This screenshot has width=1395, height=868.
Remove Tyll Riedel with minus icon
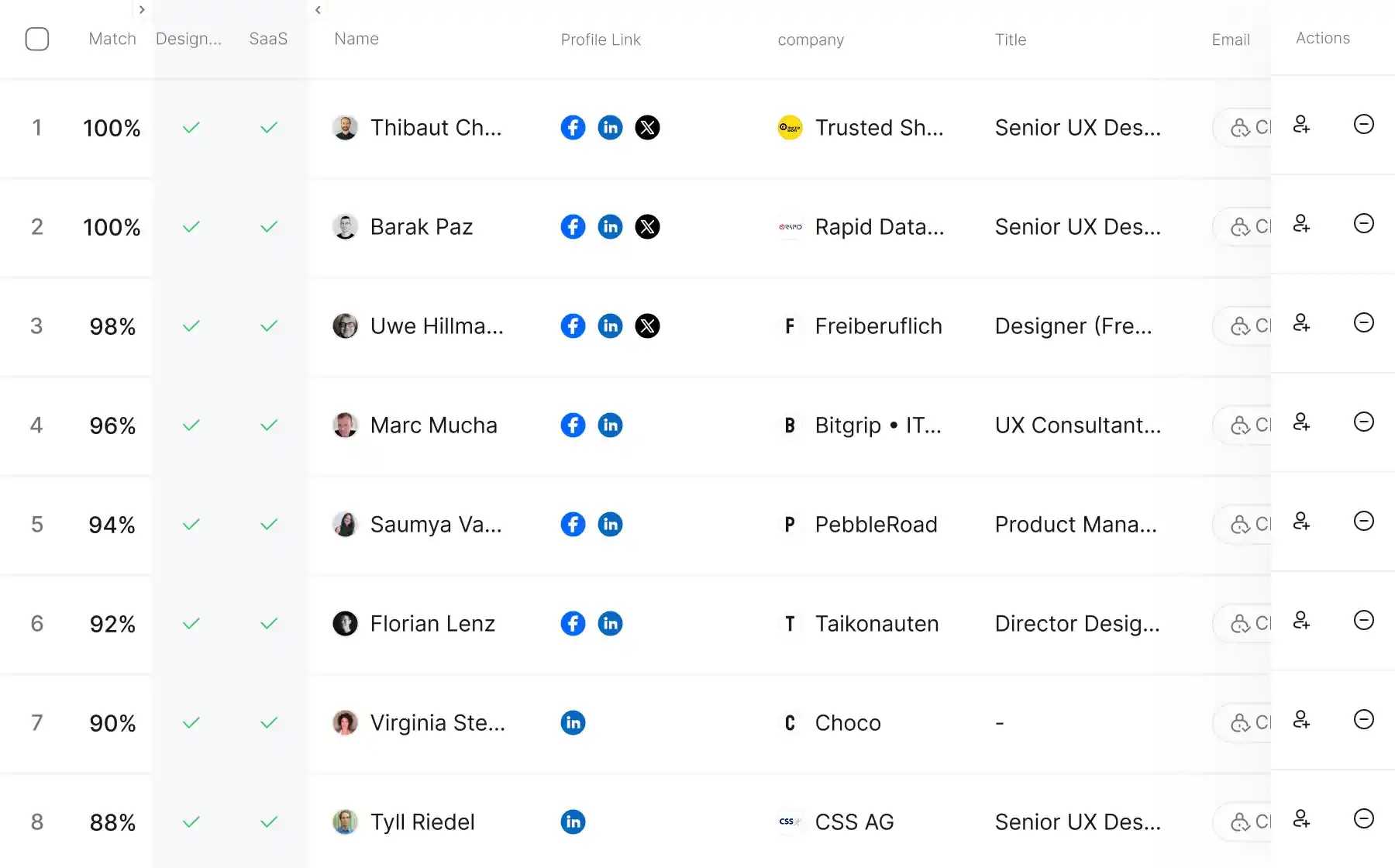coord(1364,818)
